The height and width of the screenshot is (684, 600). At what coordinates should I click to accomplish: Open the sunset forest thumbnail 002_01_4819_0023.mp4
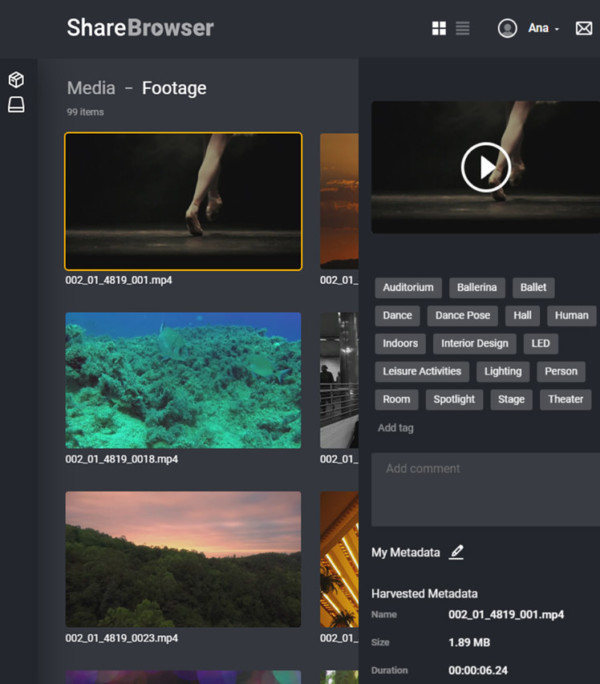(183, 559)
